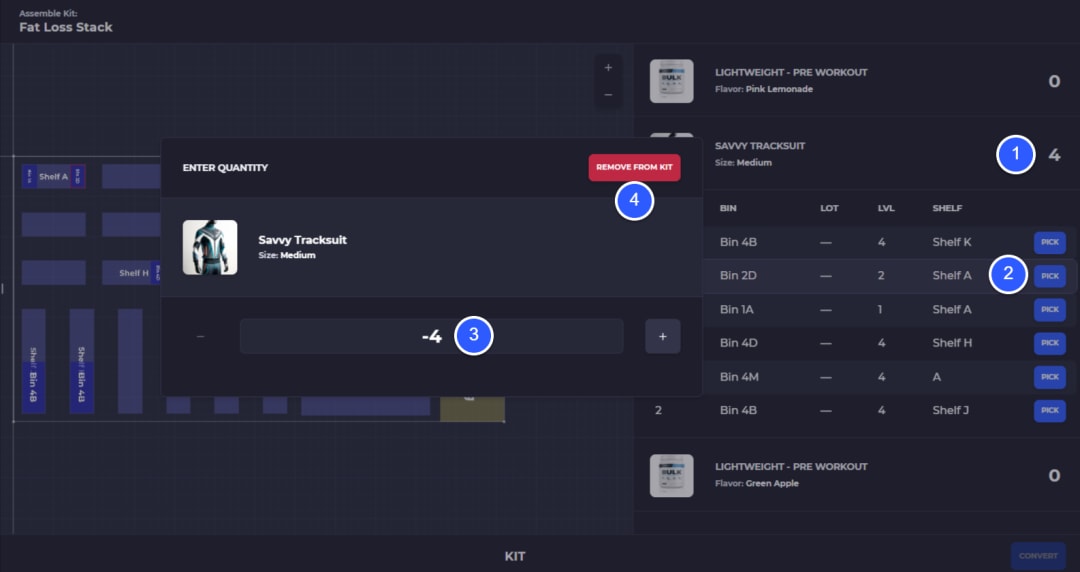Click the Remove From Kit button
The image size is (1080, 572).
[x=634, y=167]
